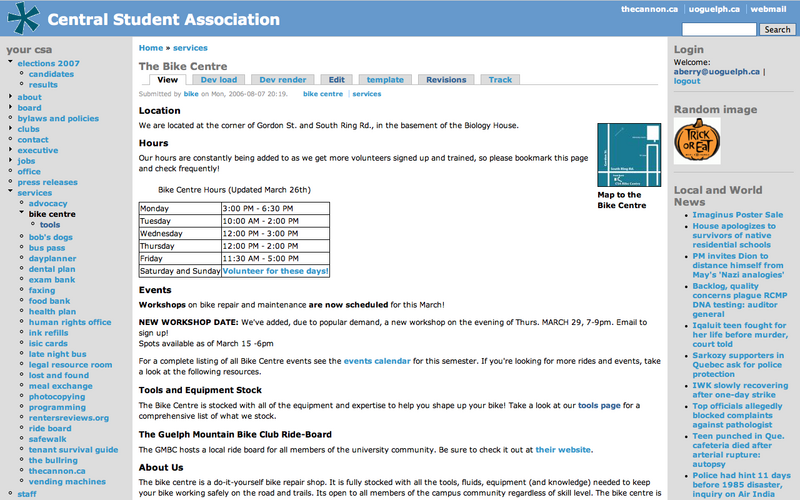The width and height of the screenshot is (800, 500).
Task: Open human rights office sidebar link
Action: [x=70, y=322]
